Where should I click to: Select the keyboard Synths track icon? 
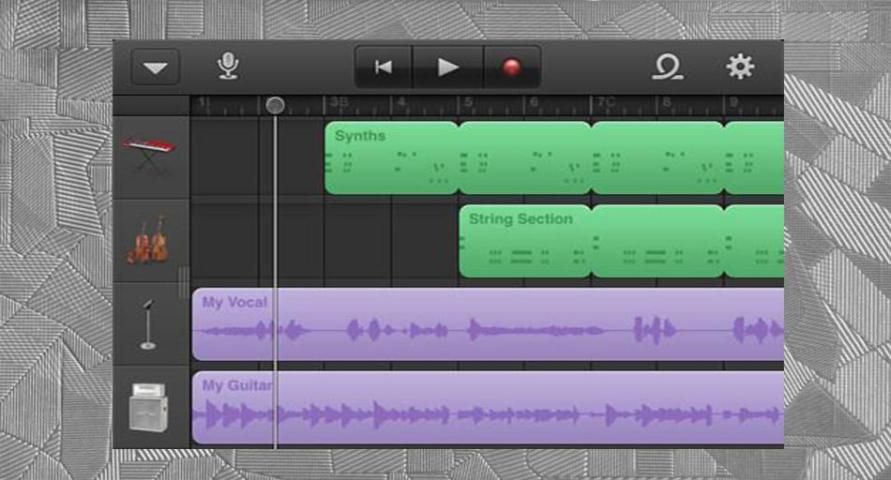[149, 155]
